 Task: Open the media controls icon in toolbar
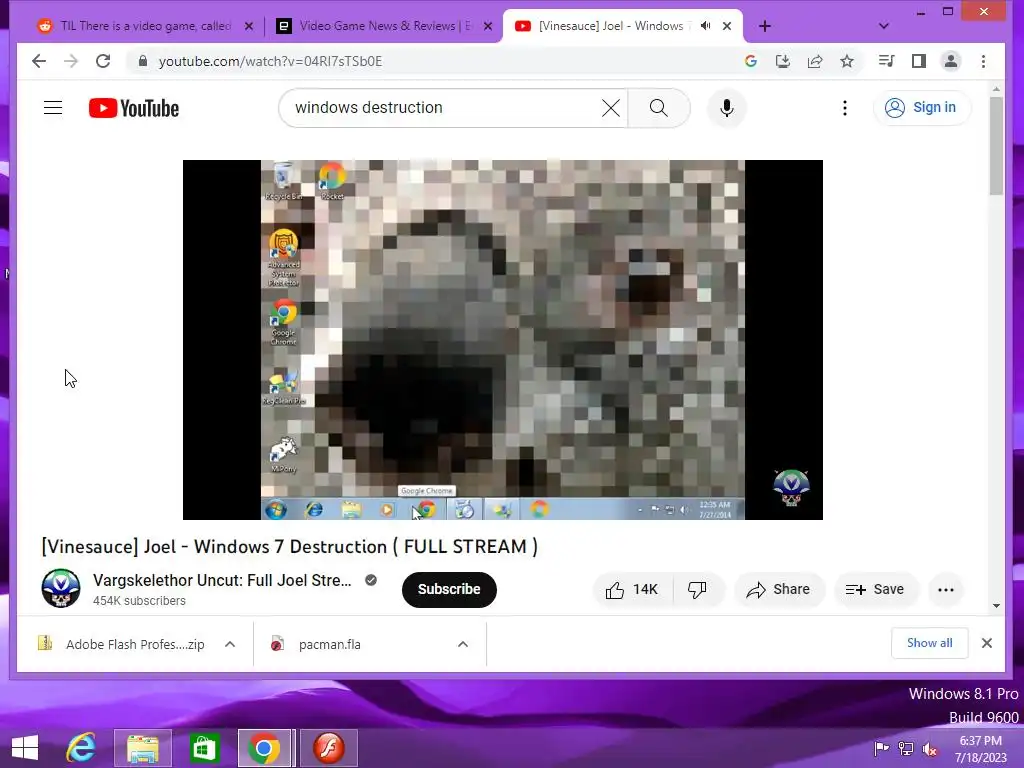(x=886, y=61)
